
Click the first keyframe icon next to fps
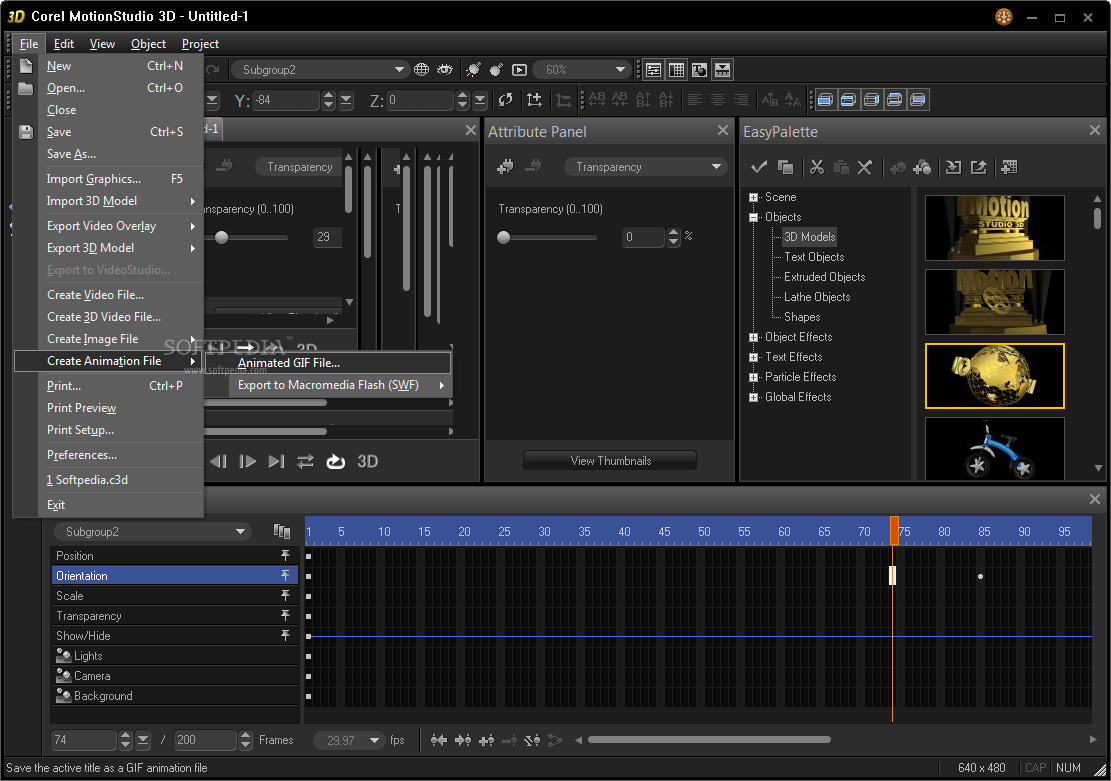click(x=439, y=740)
